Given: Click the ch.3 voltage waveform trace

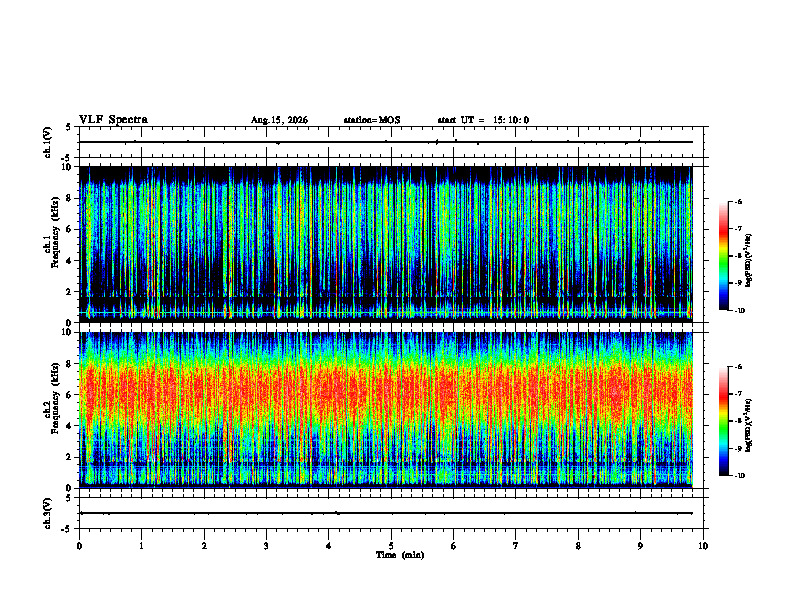Looking at the screenshot, I should click(386, 513).
